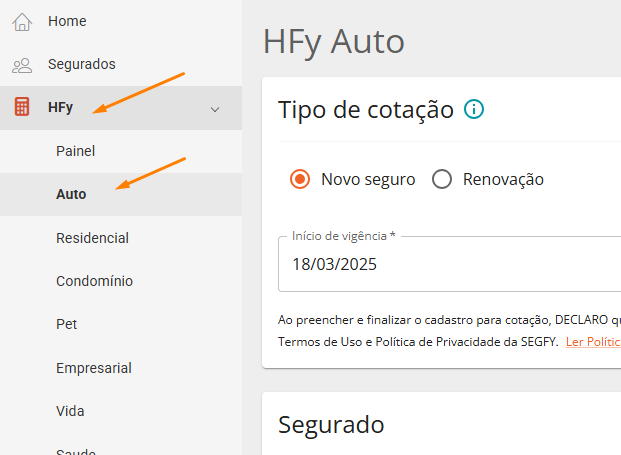The image size is (621, 455).
Task: Select the Novo seguro radio button
Action: click(x=300, y=179)
